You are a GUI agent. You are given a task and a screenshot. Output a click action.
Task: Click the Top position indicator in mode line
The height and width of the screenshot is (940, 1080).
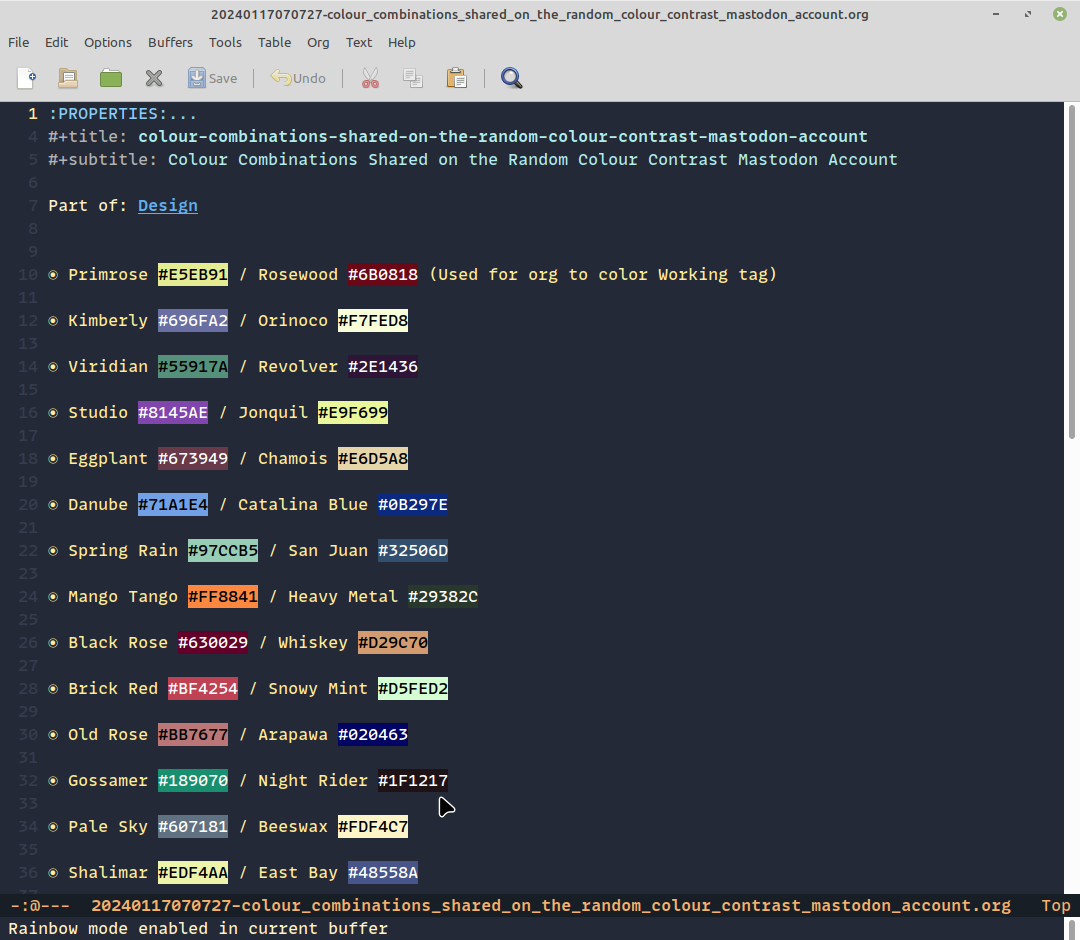1056,906
